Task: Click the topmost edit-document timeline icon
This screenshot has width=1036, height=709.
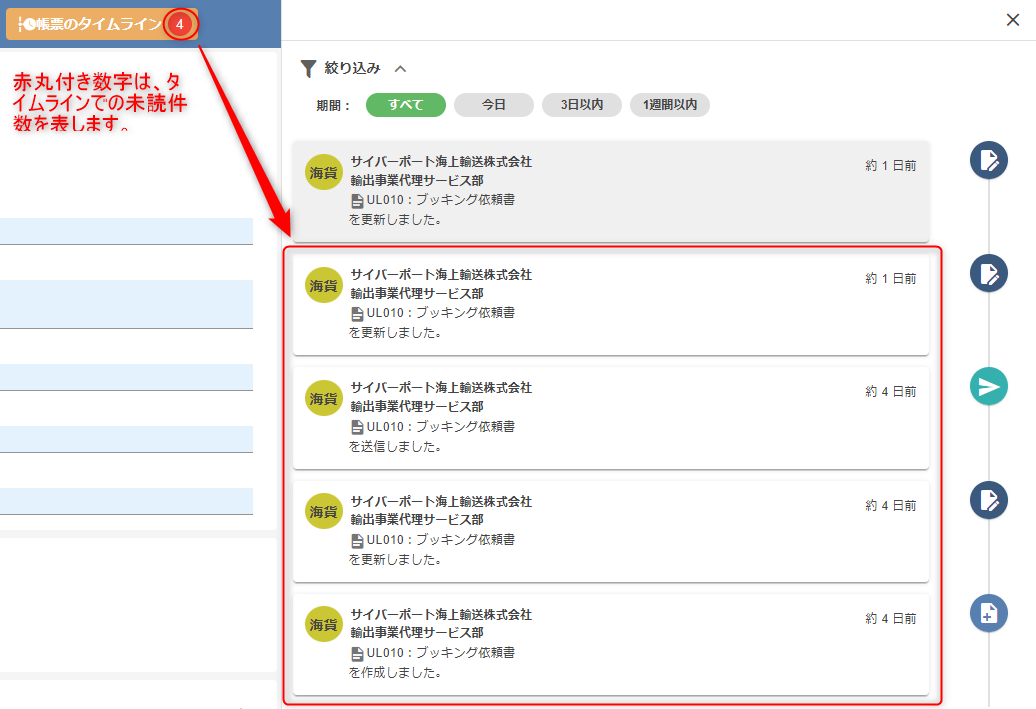Action: [988, 160]
